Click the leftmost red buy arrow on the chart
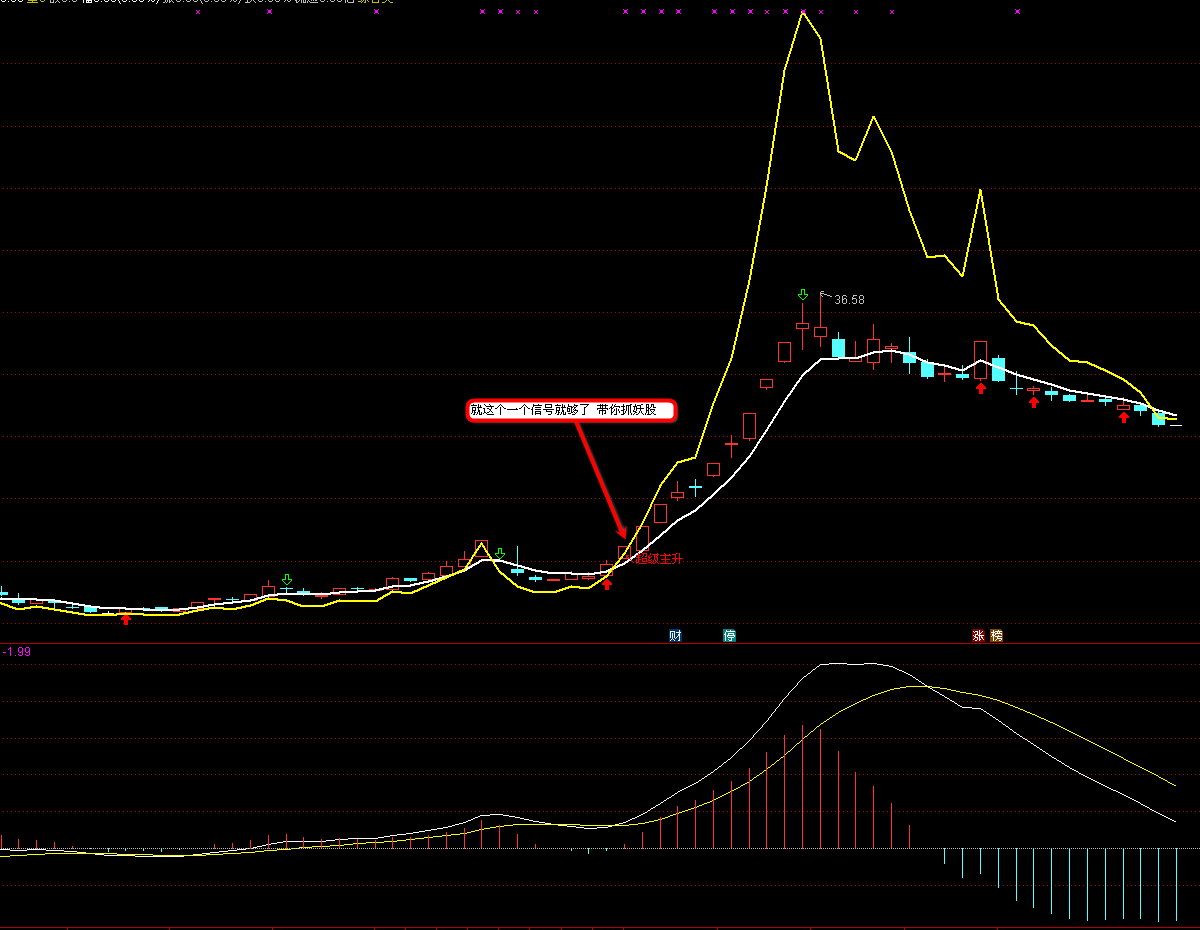Viewport: 1200px width, 930px height. click(126, 620)
